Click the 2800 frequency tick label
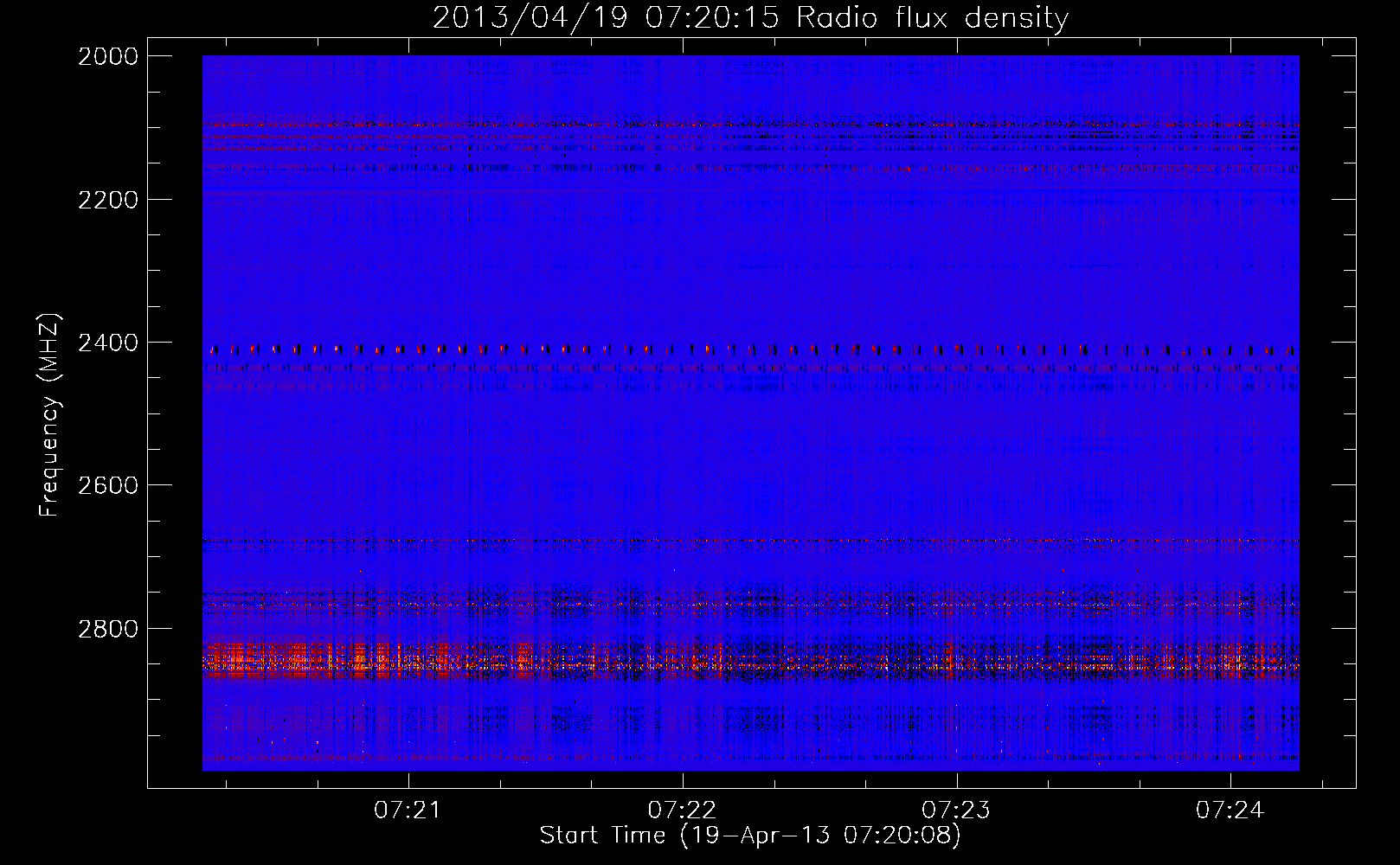Screen dimensions: 1400x865 point(108,629)
